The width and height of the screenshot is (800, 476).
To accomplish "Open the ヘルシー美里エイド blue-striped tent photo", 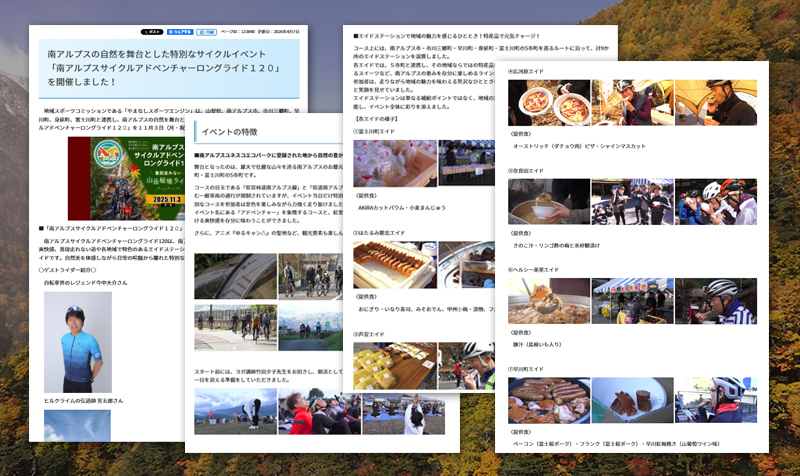I will 633,301.
